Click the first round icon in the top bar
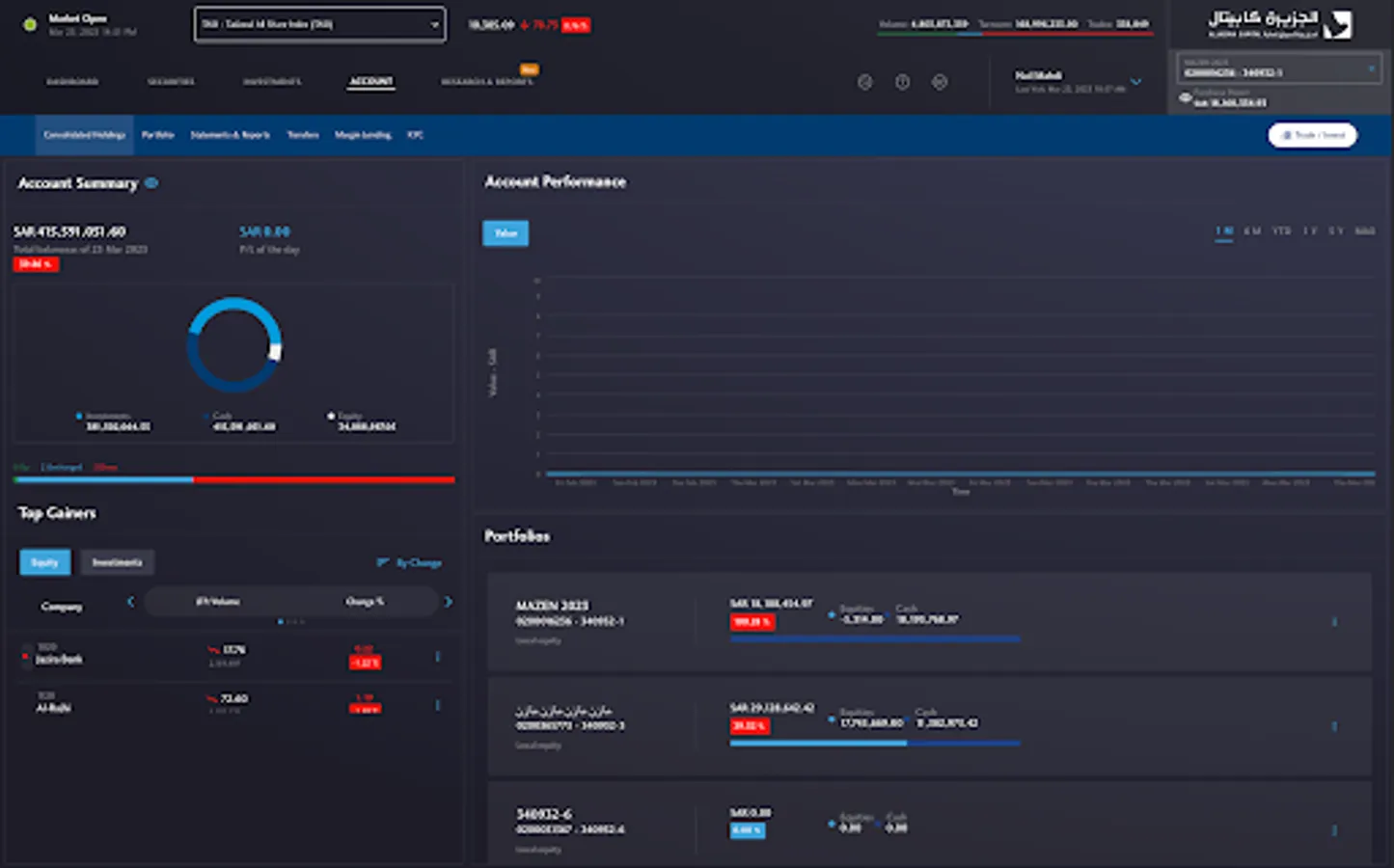Image resolution: width=1394 pixels, height=868 pixels. (864, 82)
